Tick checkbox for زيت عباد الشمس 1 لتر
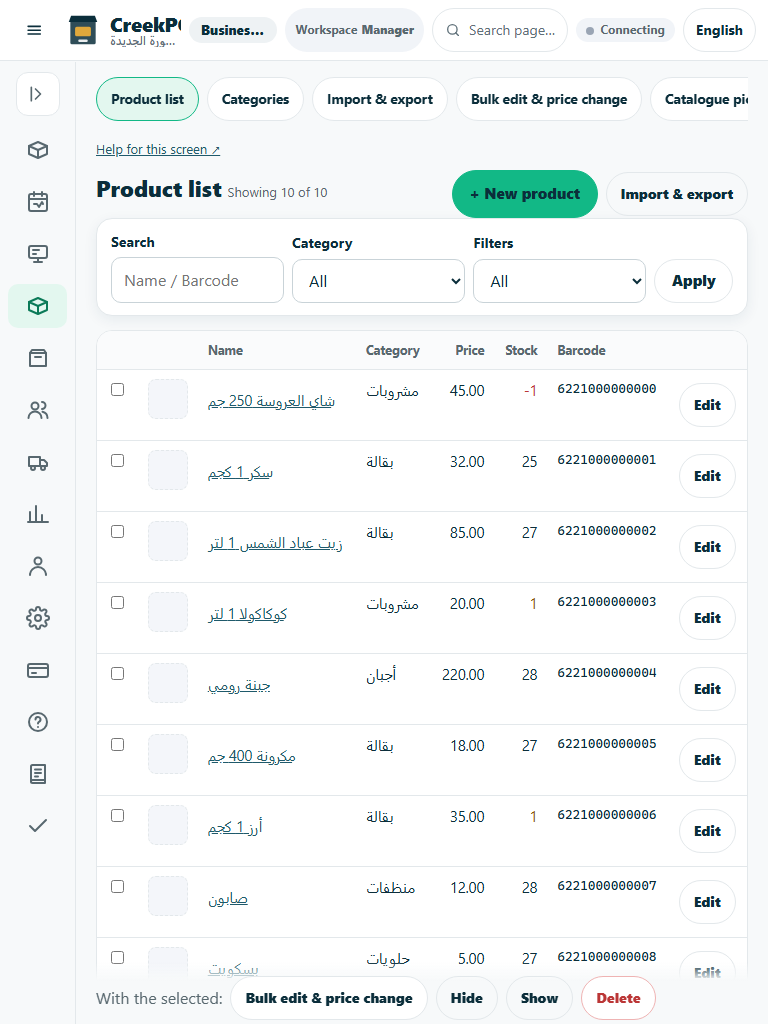Screen dimensions: 768x1024 point(118,532)
